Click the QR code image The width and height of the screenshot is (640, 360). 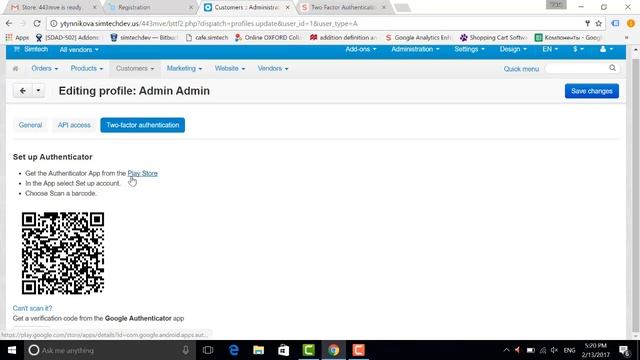click(x=63, y=253)
